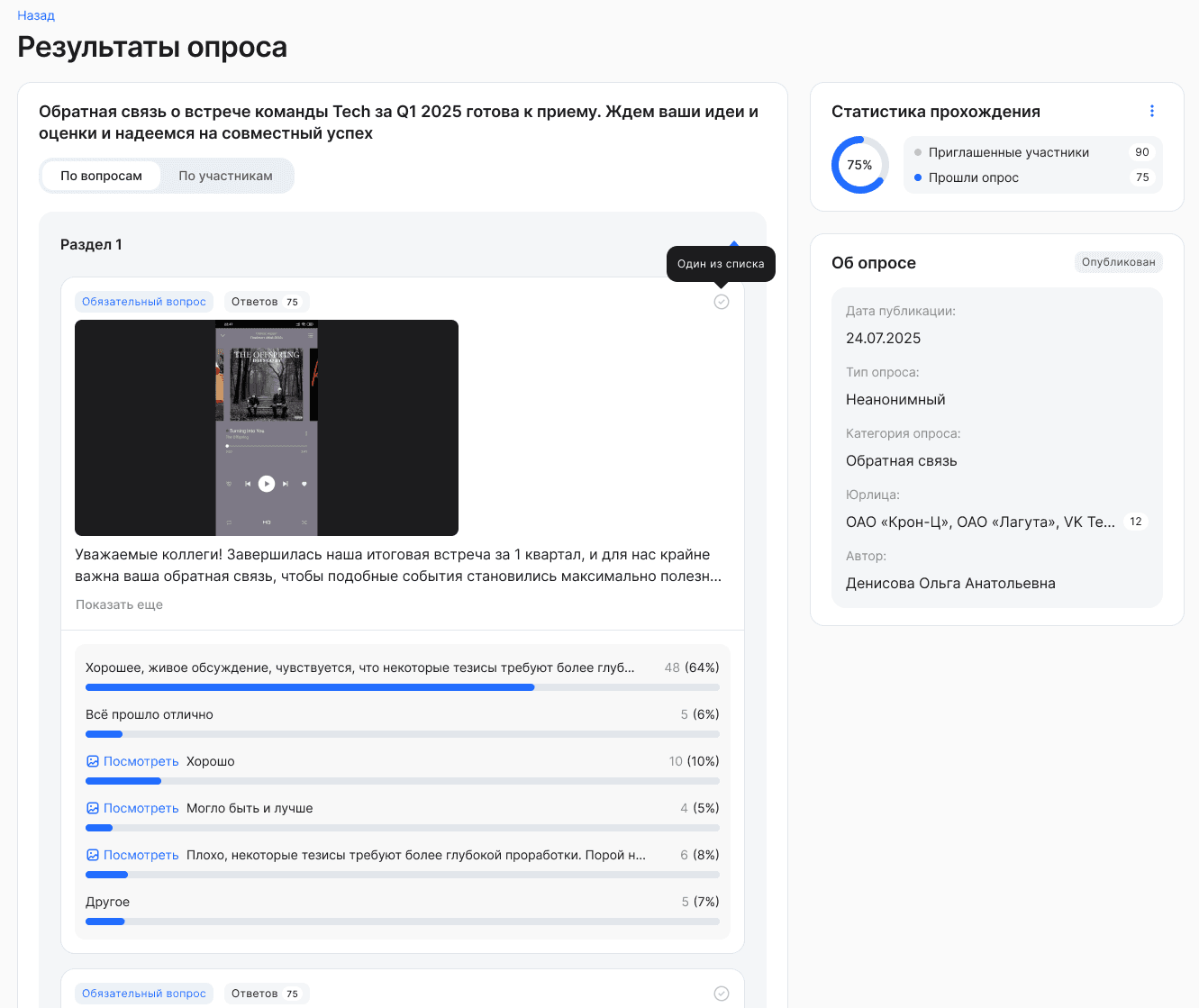Click the first question's Ответов 75 badge
The width and height of the screenshot is (1199, 1008).
[x=266, y=302]
